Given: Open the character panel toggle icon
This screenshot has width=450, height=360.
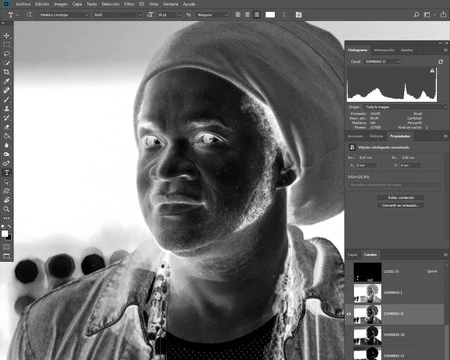Looking at the screenshot, I should pyautogui.click(x=299, y=15).
